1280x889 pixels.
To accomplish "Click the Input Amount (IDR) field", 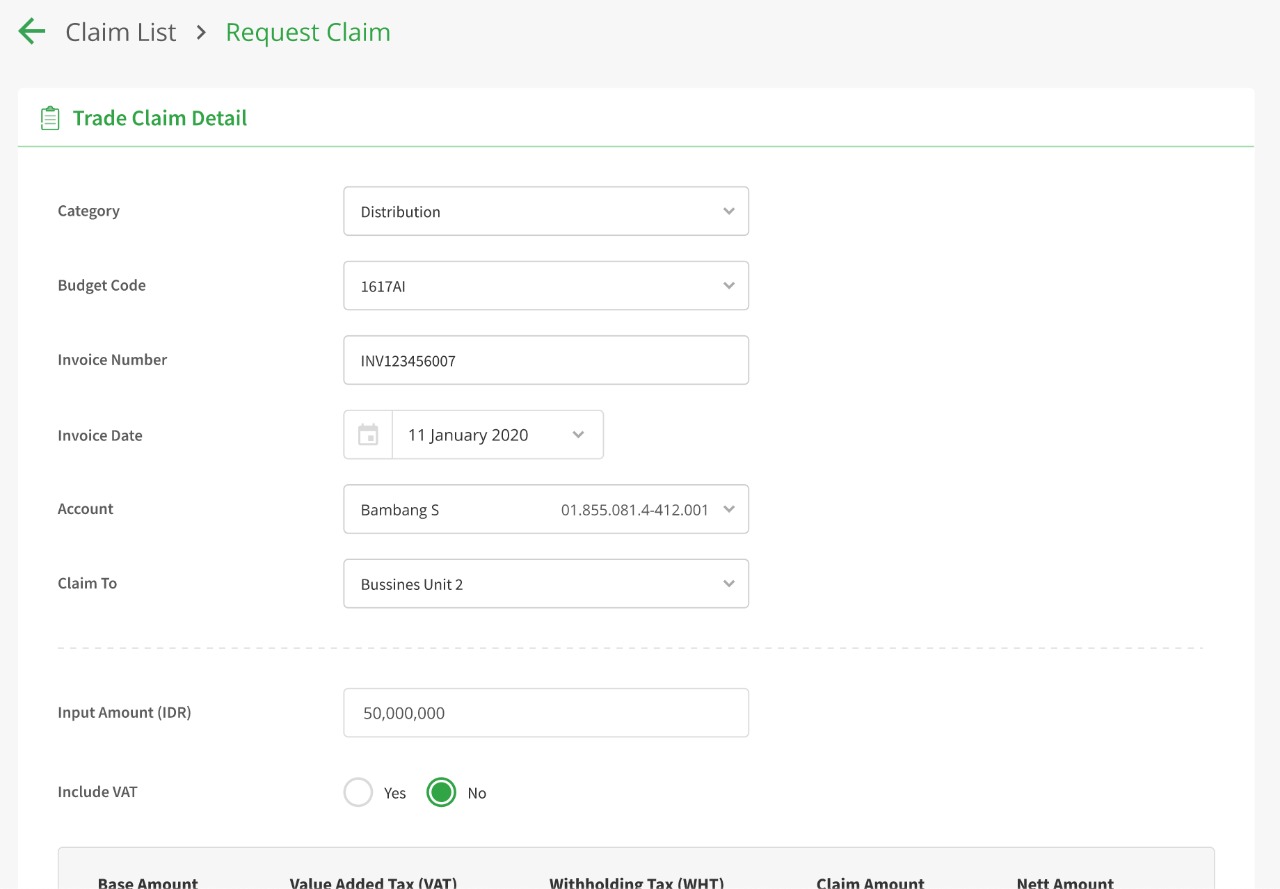I will [x=545, y=713].
